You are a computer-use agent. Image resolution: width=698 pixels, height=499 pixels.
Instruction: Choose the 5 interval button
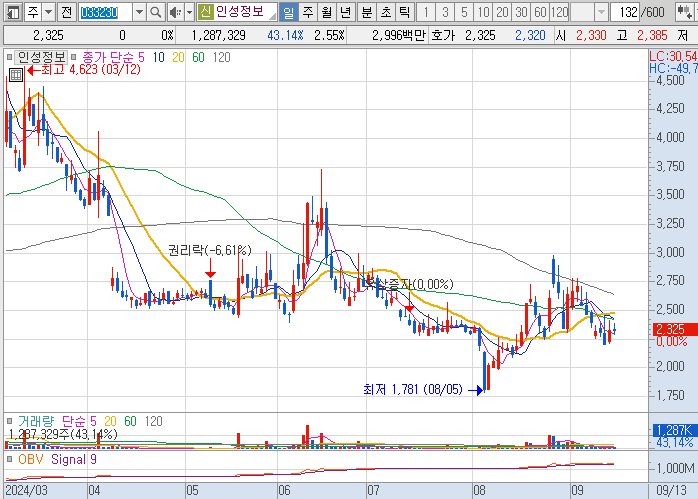[464, 12]
